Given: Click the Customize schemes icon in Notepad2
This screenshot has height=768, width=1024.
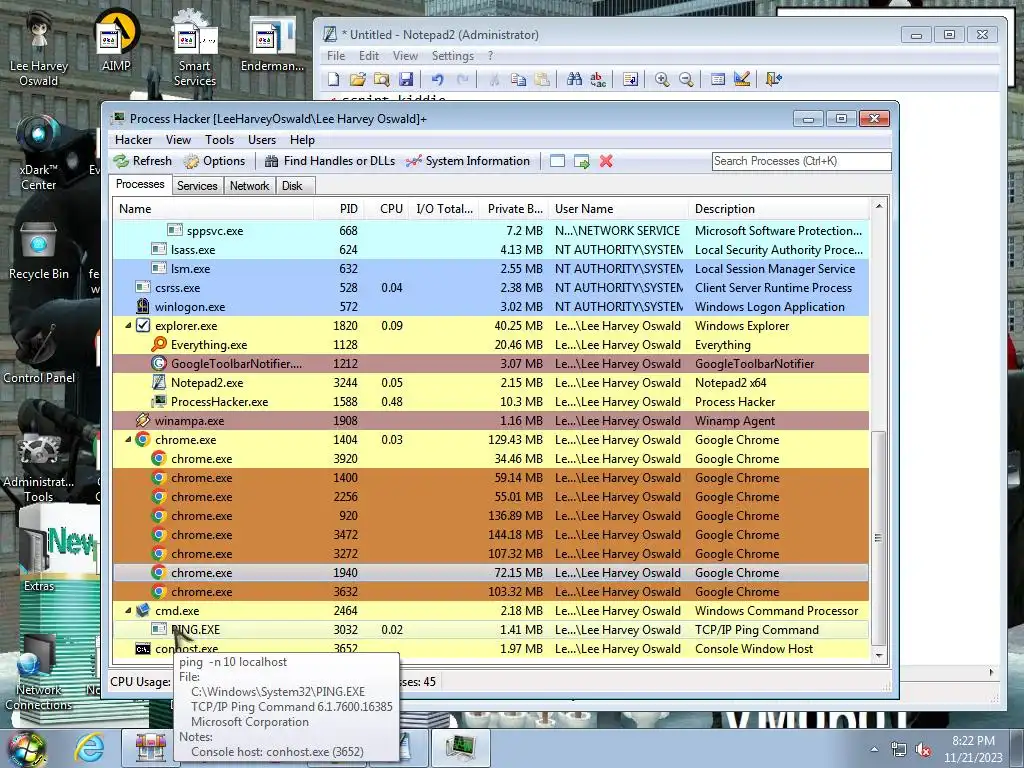Looking at the screenshot, I should (x=742, y=80).
